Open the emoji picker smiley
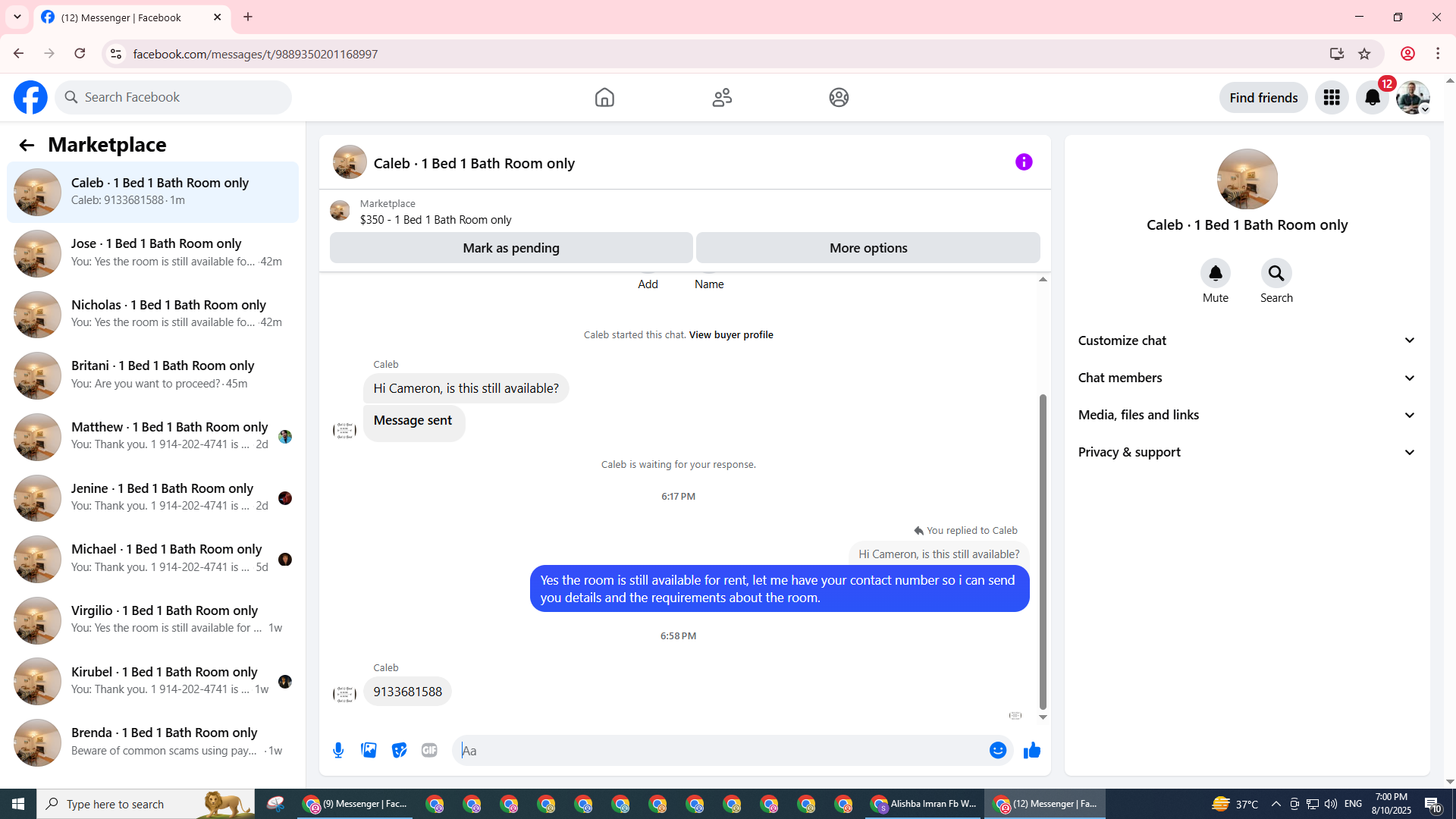 pos(997,750)
